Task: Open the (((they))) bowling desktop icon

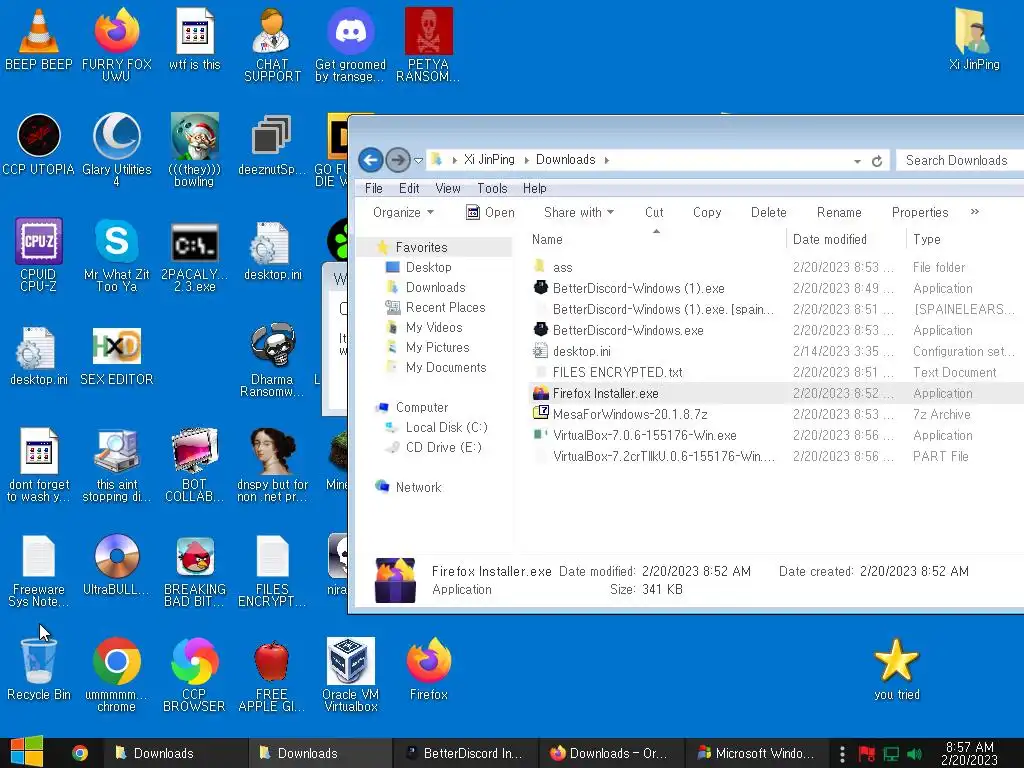Action: pyautogui.click(x=194, y=149)
